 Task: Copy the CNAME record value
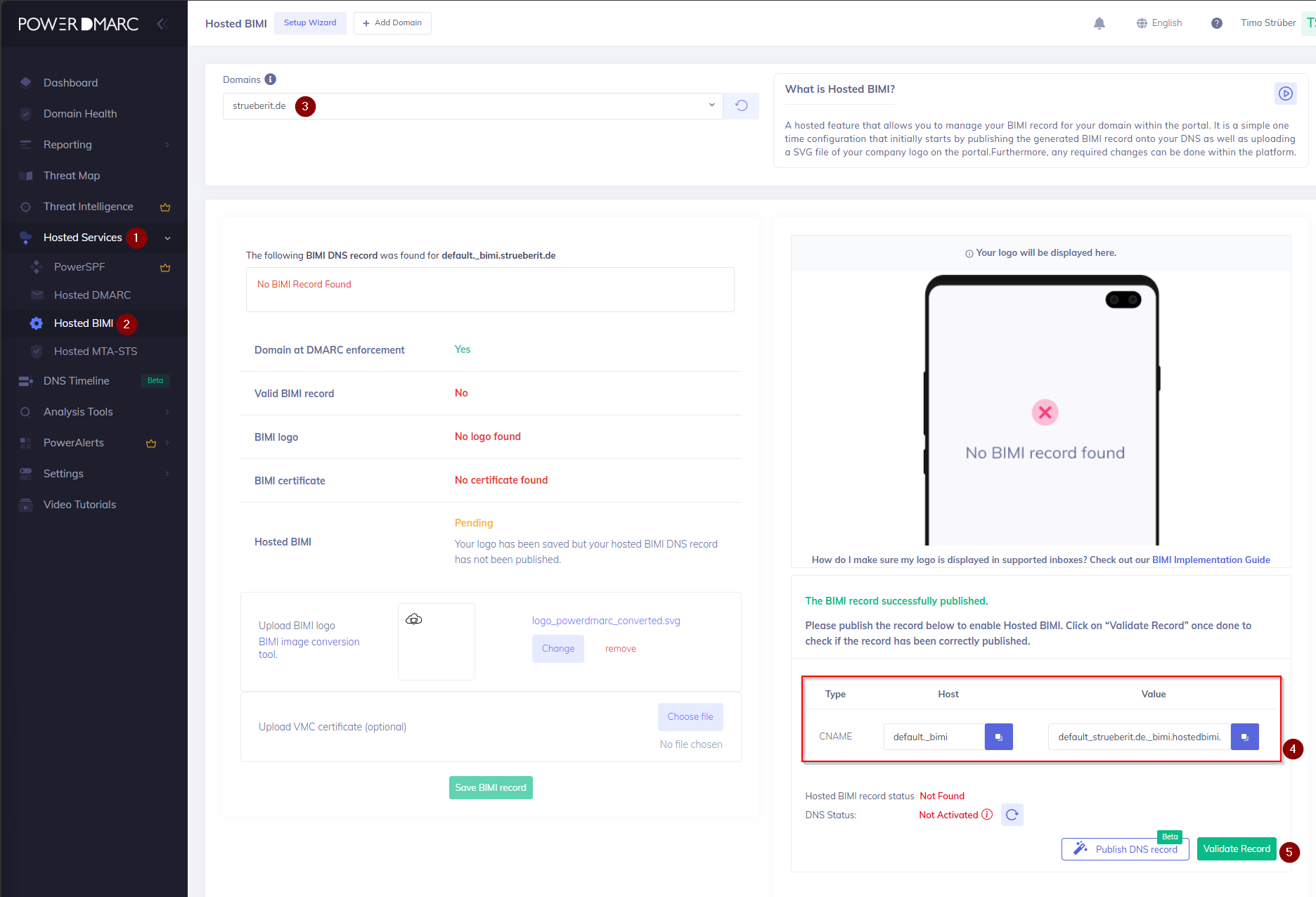1244,737
